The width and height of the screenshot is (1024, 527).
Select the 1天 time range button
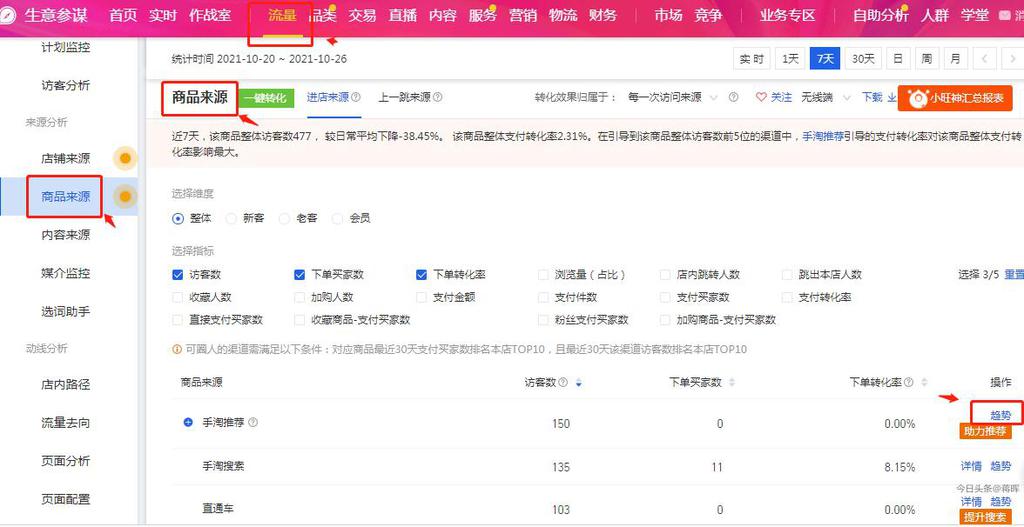[x=790, y=59]
